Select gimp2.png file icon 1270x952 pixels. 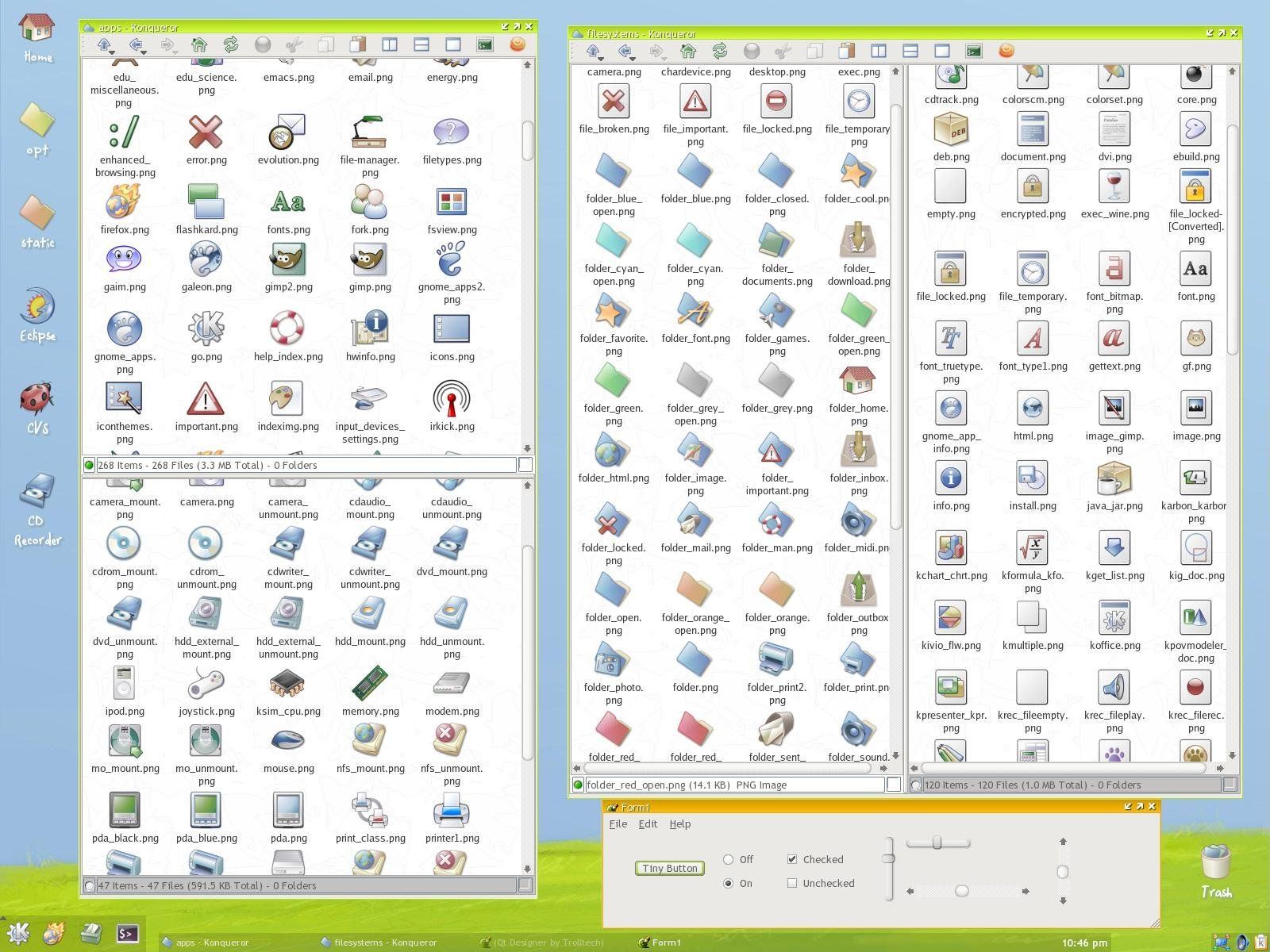click(x=288, y=259)
